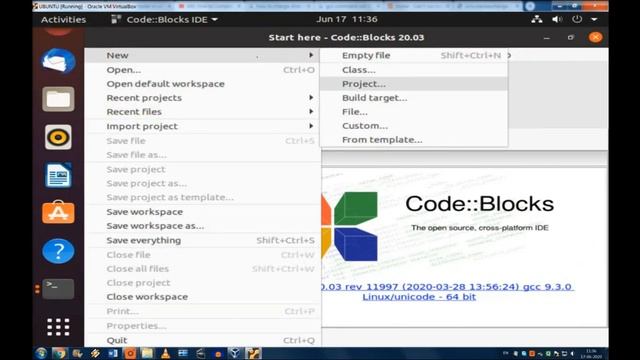Open the Terminal from the dock

[x=58, y=289]
